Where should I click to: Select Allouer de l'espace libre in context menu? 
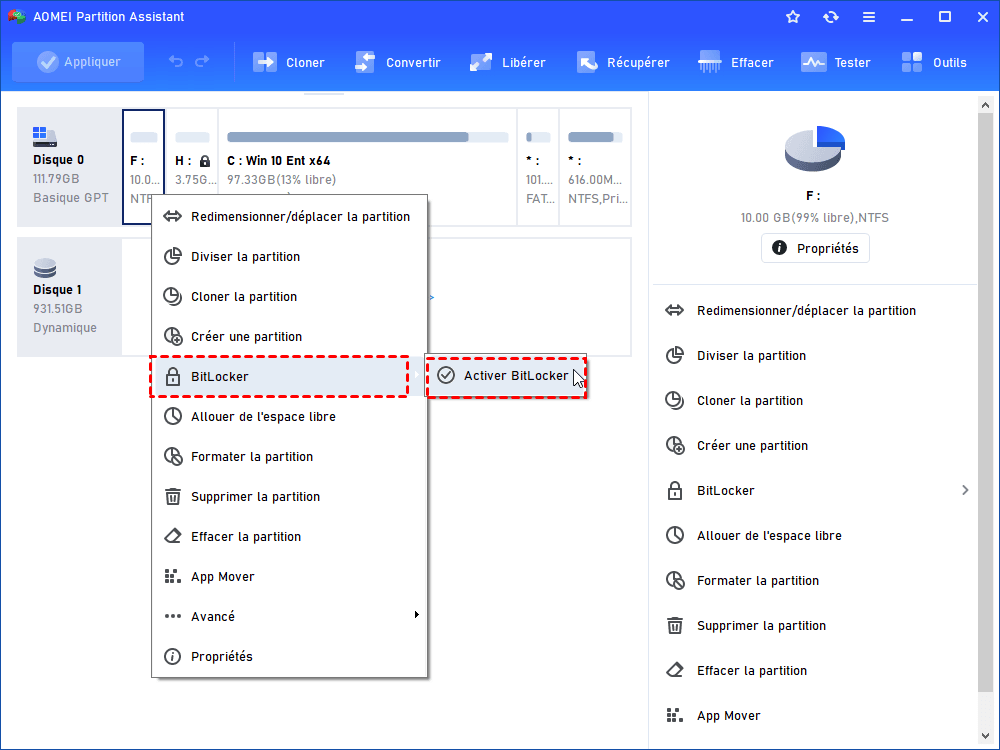pyautogui.click(x=290, y=416)
